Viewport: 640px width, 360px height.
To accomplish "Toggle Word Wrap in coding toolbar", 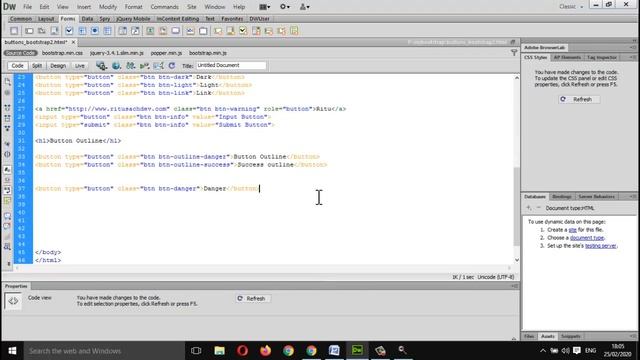I will tap(7, 190).
